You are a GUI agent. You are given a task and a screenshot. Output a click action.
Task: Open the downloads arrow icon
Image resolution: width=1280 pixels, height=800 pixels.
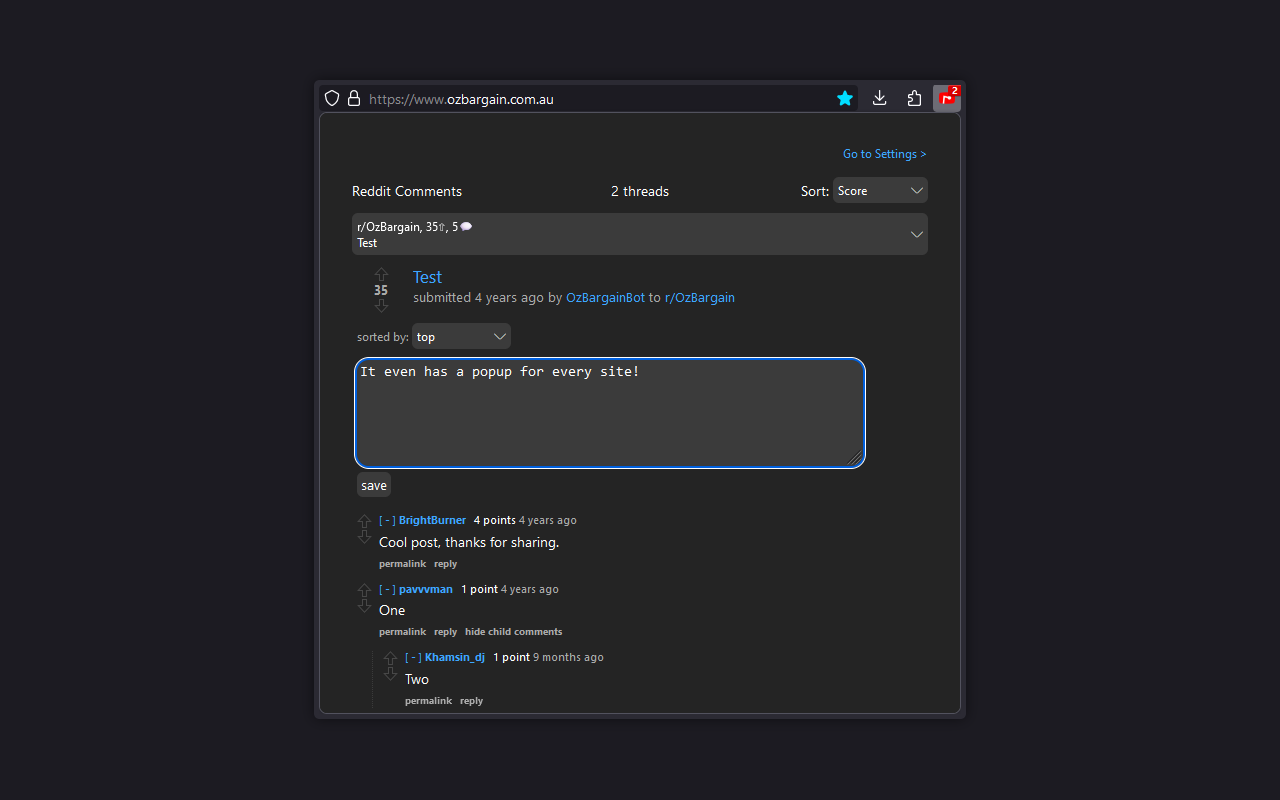pos(880,98)
